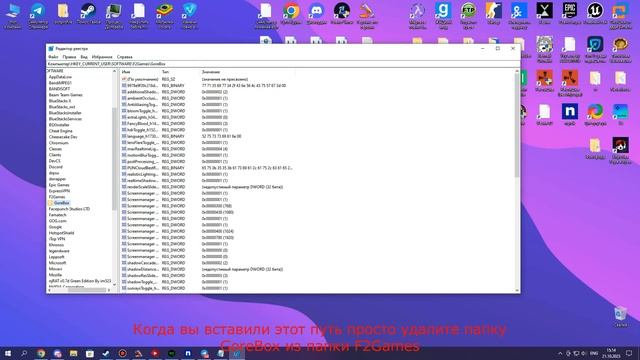
Task: Open the Вид menu
Action: 84,57
